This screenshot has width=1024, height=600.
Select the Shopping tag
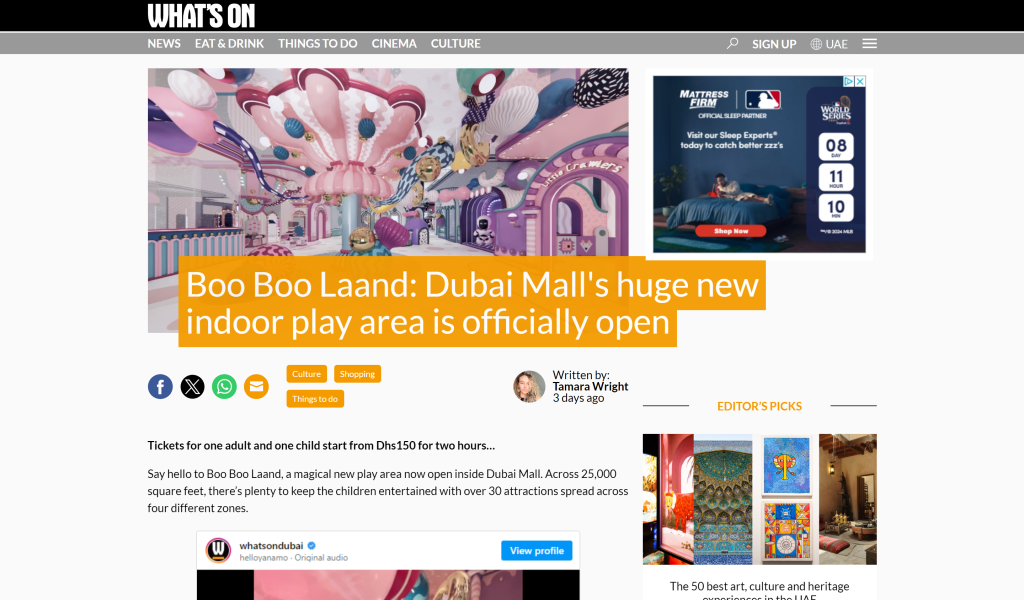tap(357, 374)
